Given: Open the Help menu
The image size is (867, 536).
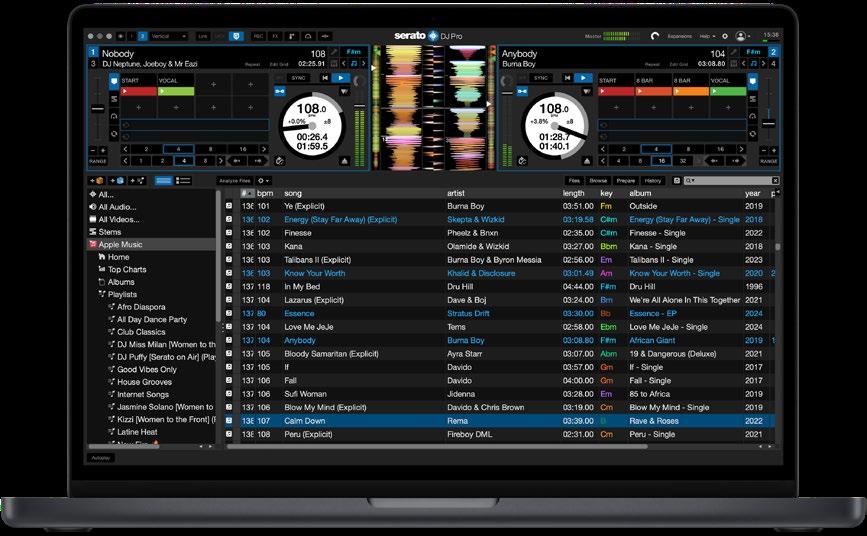Looking at the screenshot, I should 707,36.
